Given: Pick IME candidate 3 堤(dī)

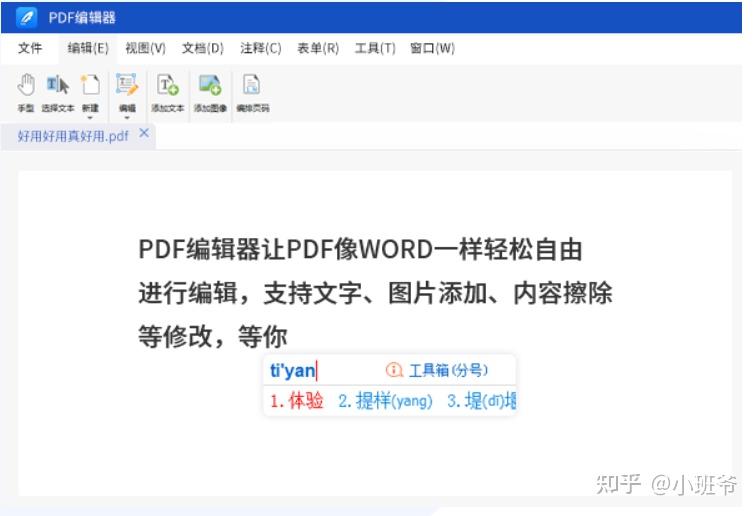Looking at the screenshot, I should click(x=482, y=401).
